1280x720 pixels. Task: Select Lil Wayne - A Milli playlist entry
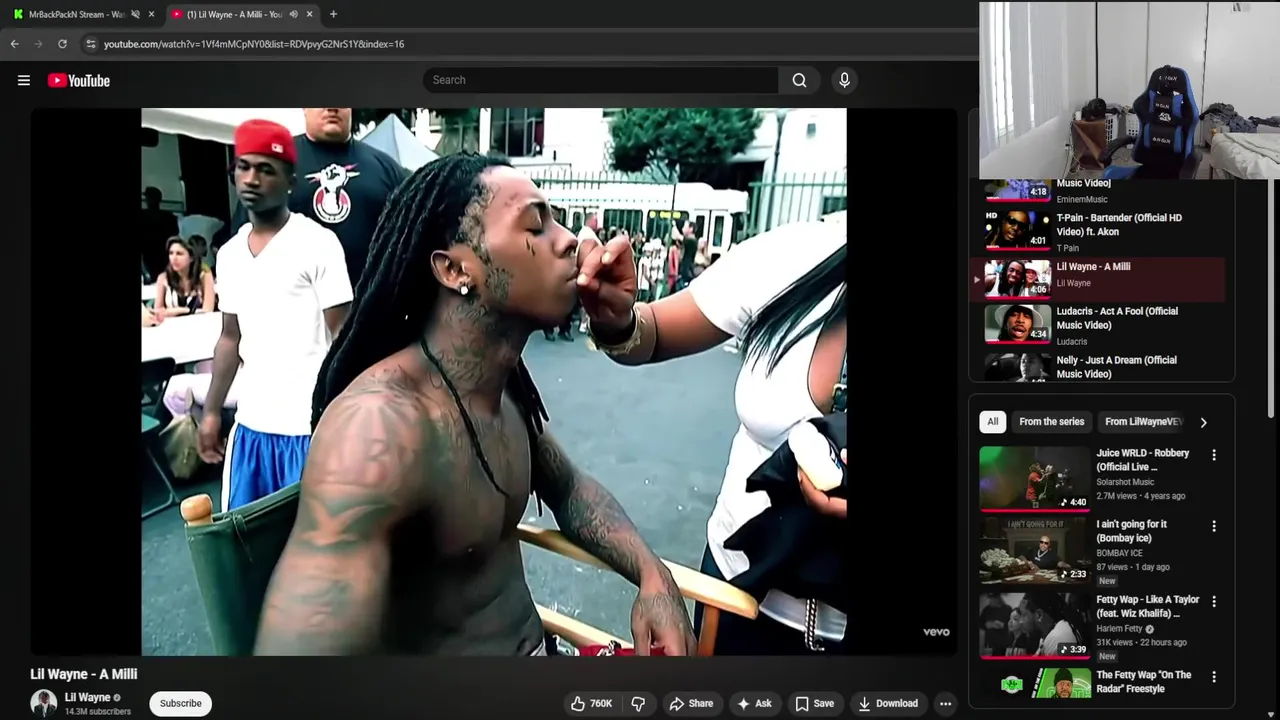click(1100, 278)
